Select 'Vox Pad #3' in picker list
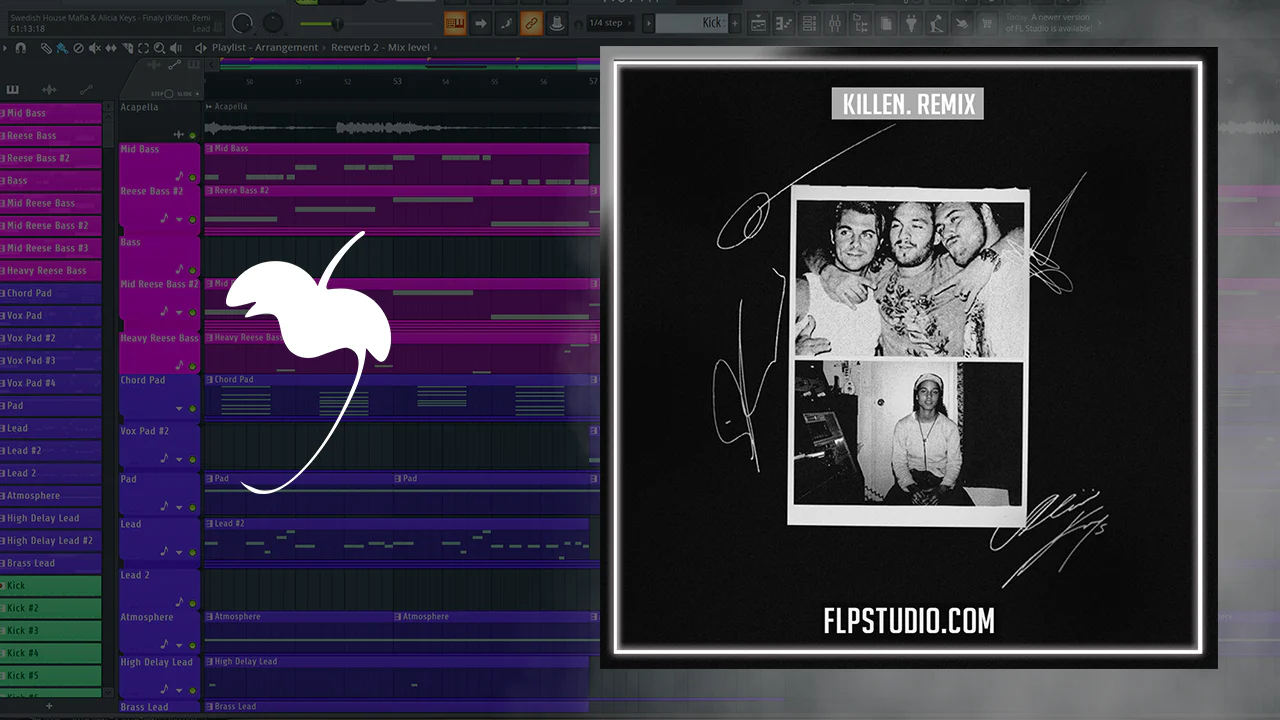Image resolution: width=1280 pixels, height=720 pixels. click(51, 360)
